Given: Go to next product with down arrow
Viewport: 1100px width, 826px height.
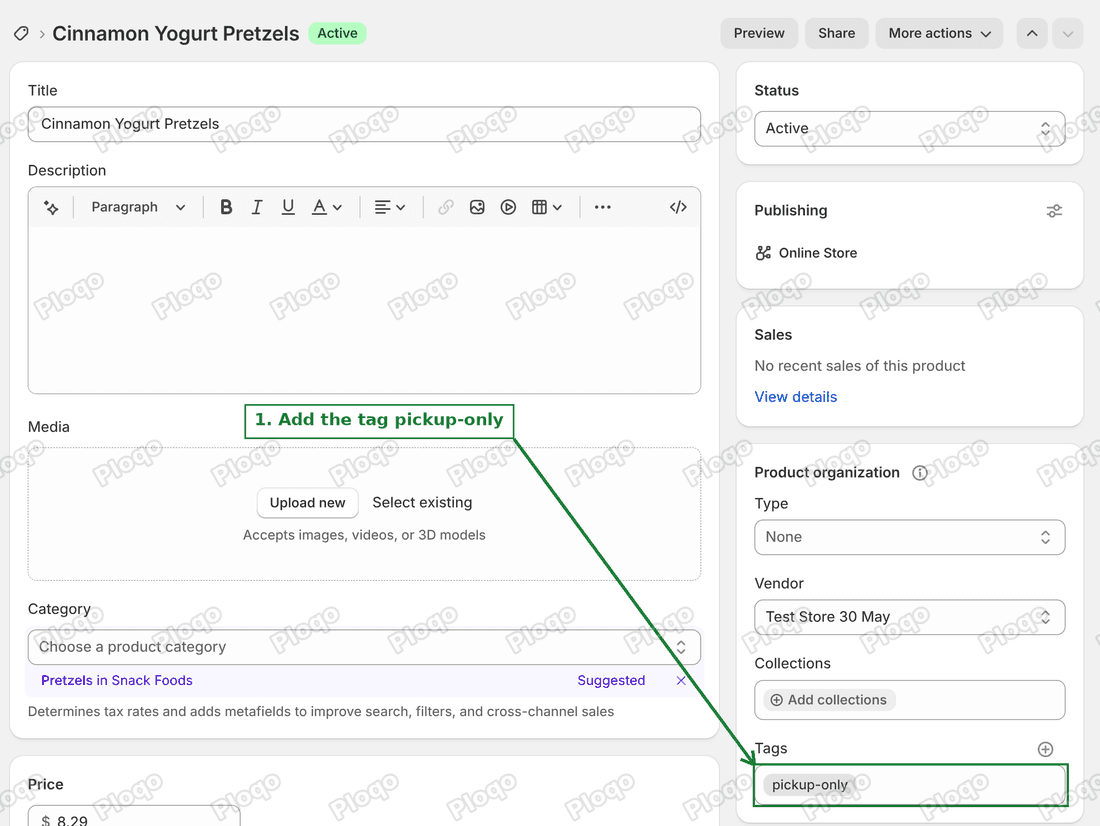Looking at the screenshot, I should coord(1068,33).
